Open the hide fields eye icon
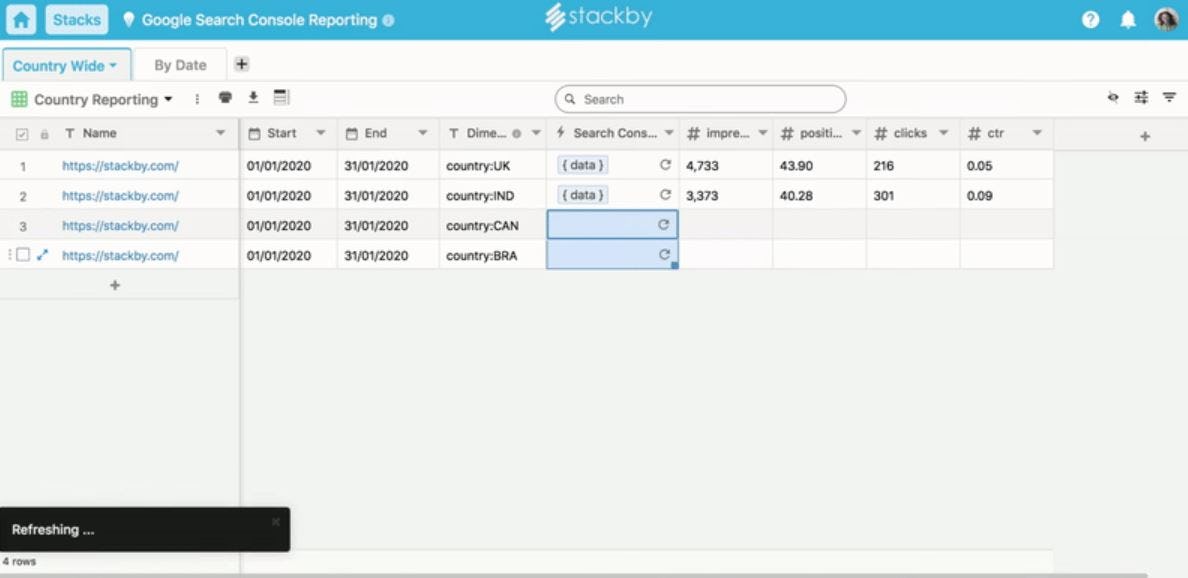The image size is (1188, 578). click(x=1111, y=99)
